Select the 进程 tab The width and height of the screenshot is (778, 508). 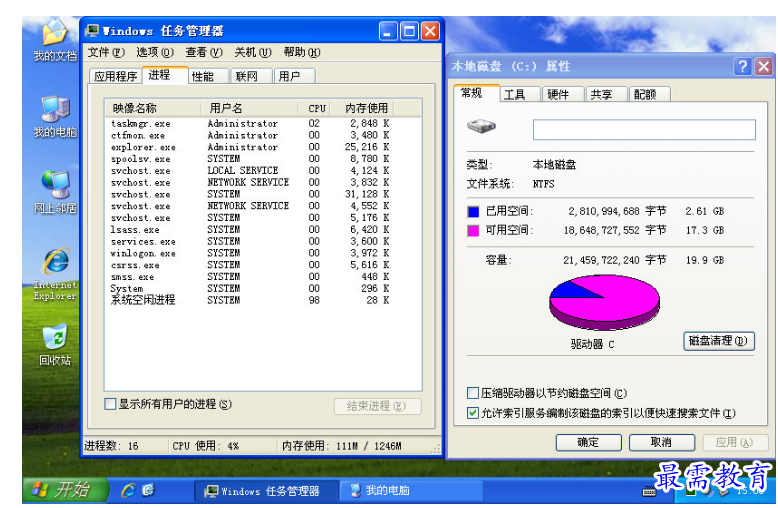pos(165,75)
